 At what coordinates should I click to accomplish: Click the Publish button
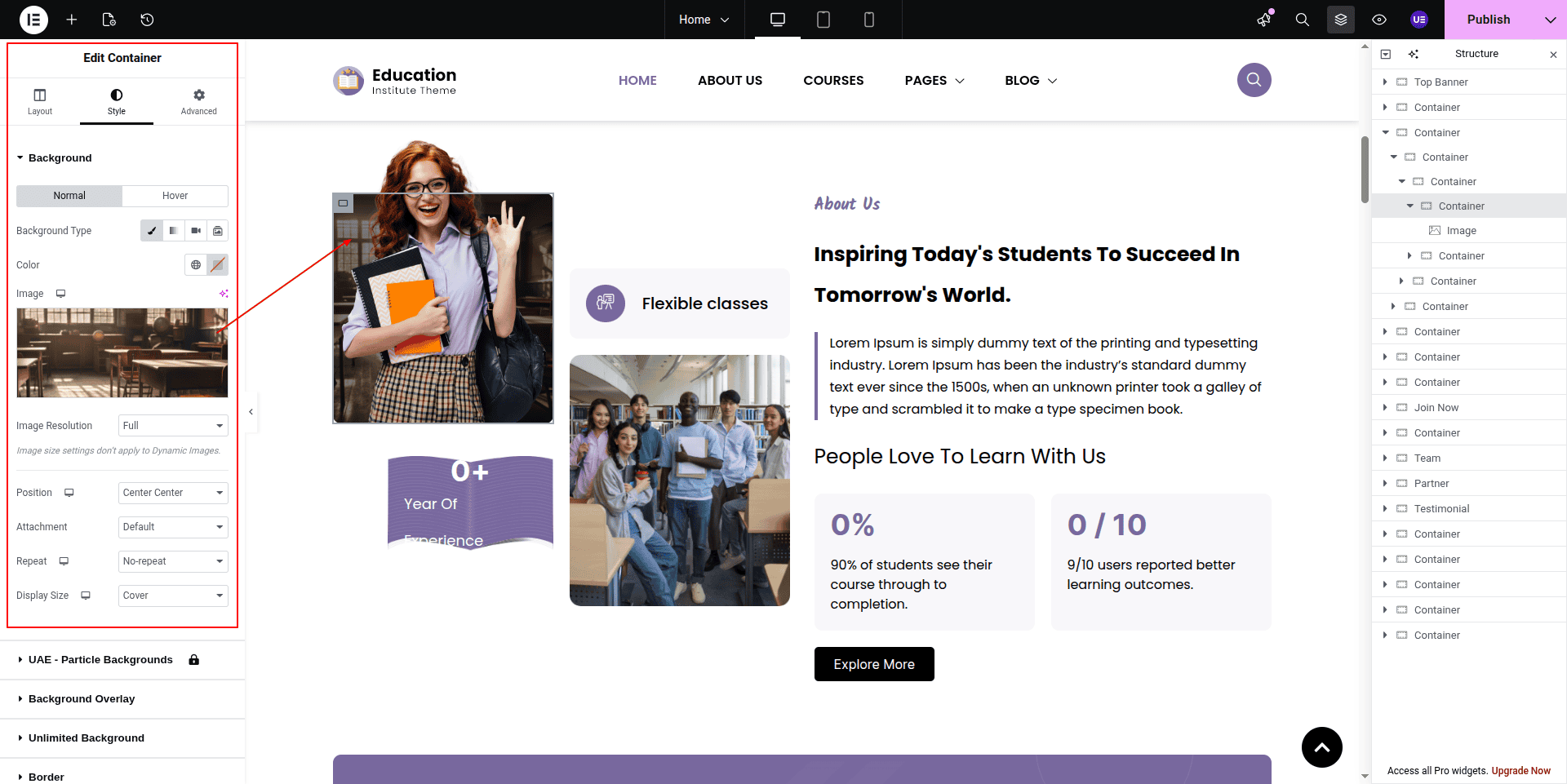(1488, 20)
